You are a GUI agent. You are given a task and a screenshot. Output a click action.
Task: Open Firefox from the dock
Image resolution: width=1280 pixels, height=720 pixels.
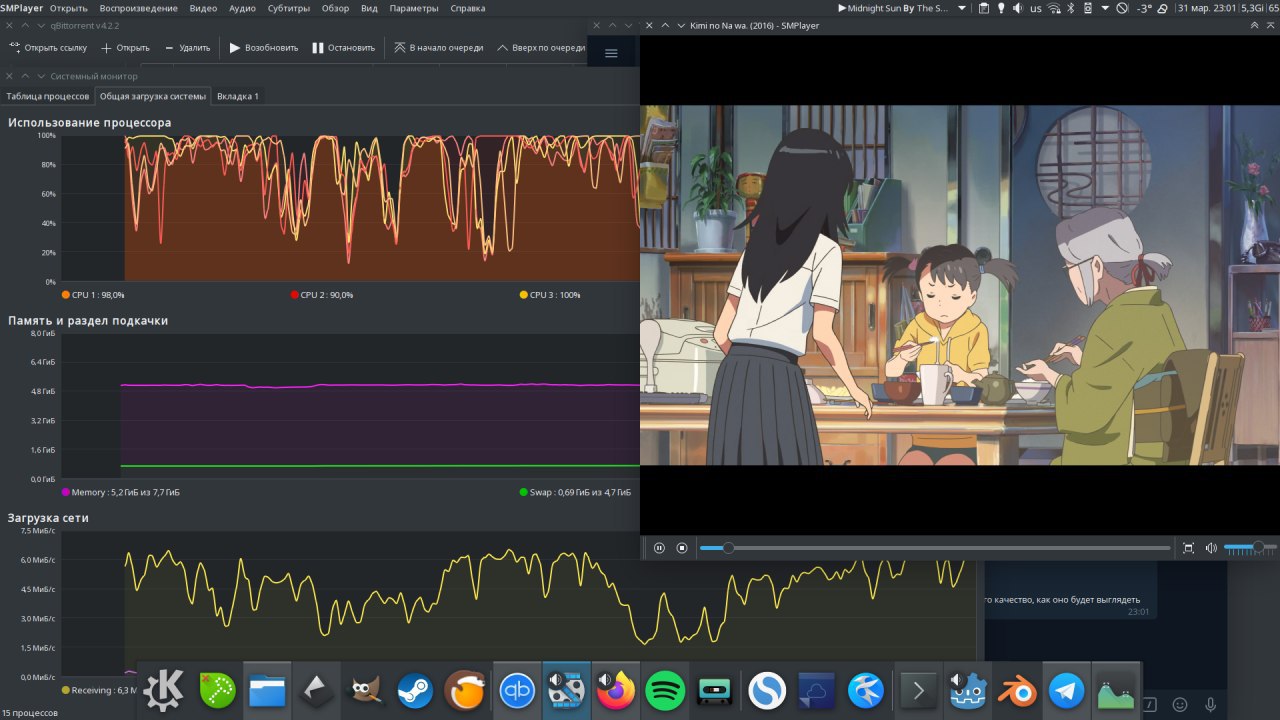616,690
